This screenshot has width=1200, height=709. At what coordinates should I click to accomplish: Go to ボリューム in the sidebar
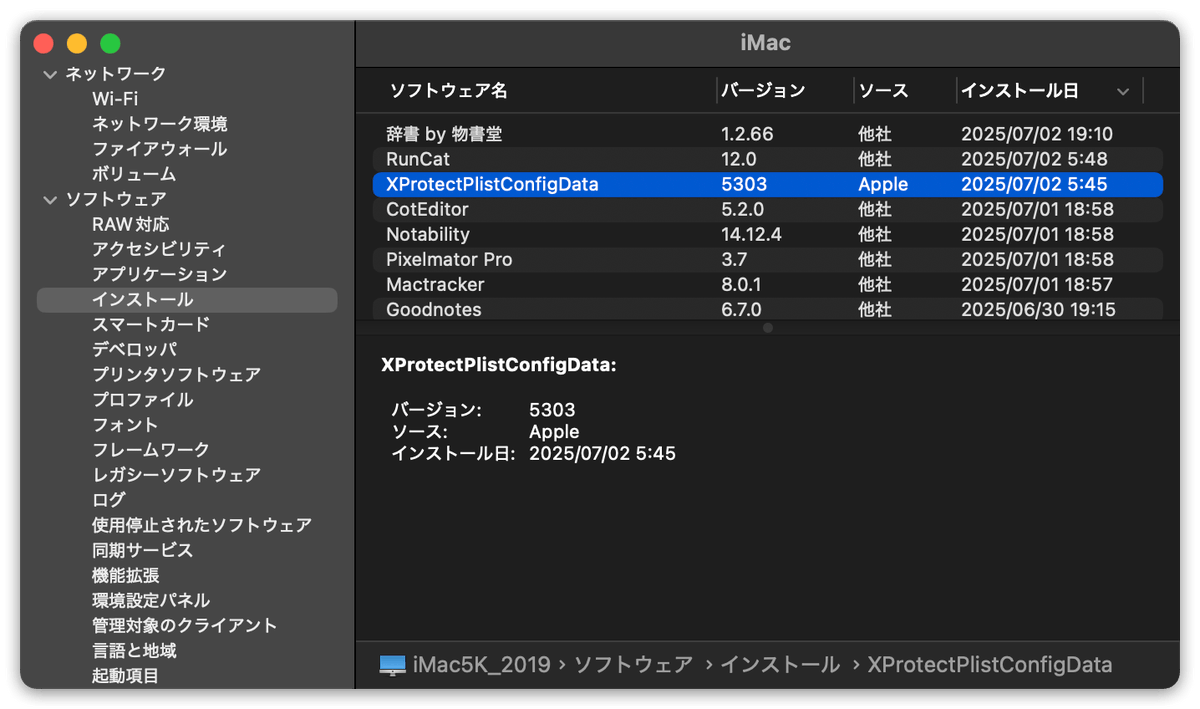(134, 174)
